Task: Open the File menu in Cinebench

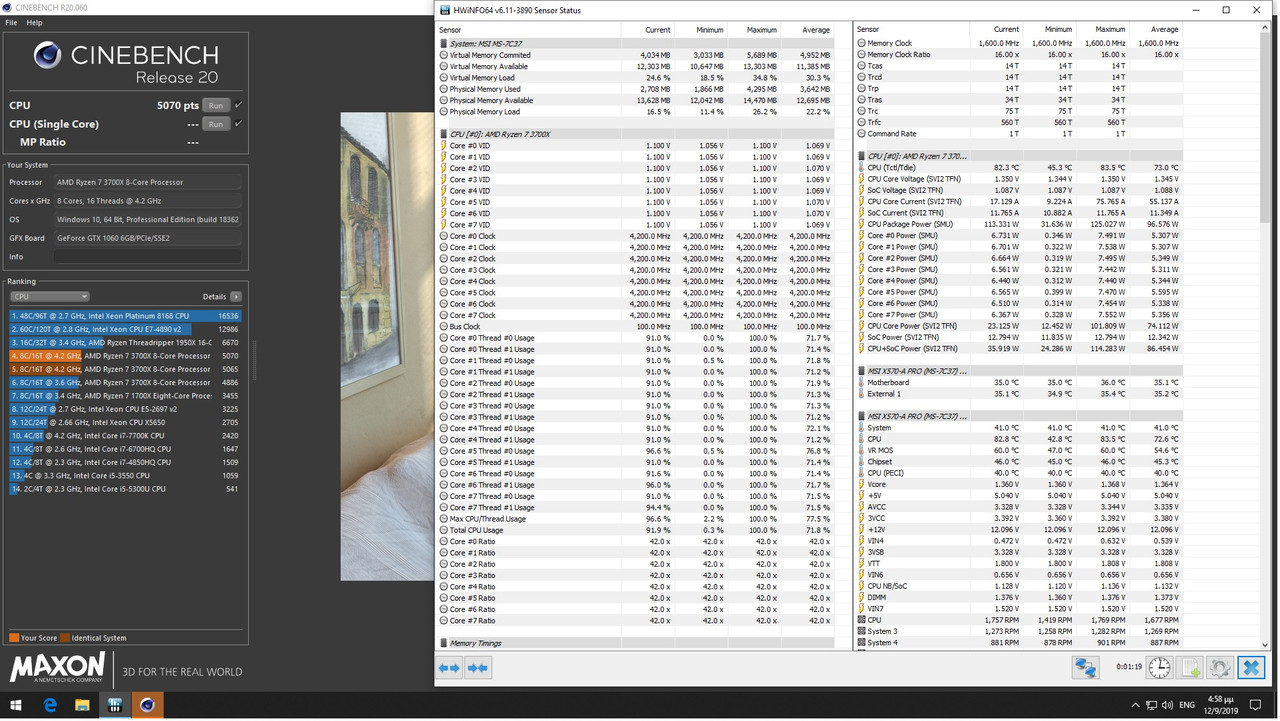Action: click(11, 22)
